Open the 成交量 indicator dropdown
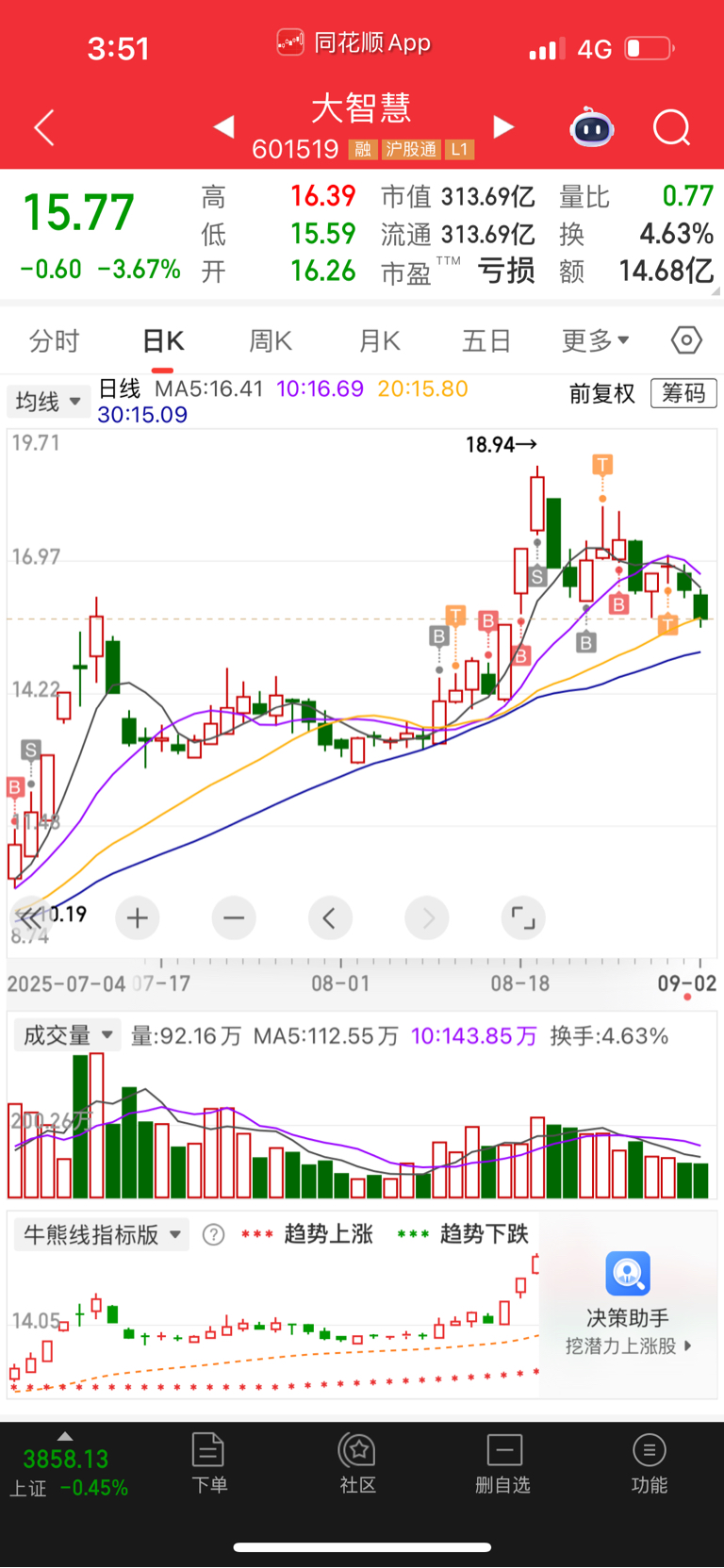This screenshot has height=1568, width=724. (x=68, y=1035)
